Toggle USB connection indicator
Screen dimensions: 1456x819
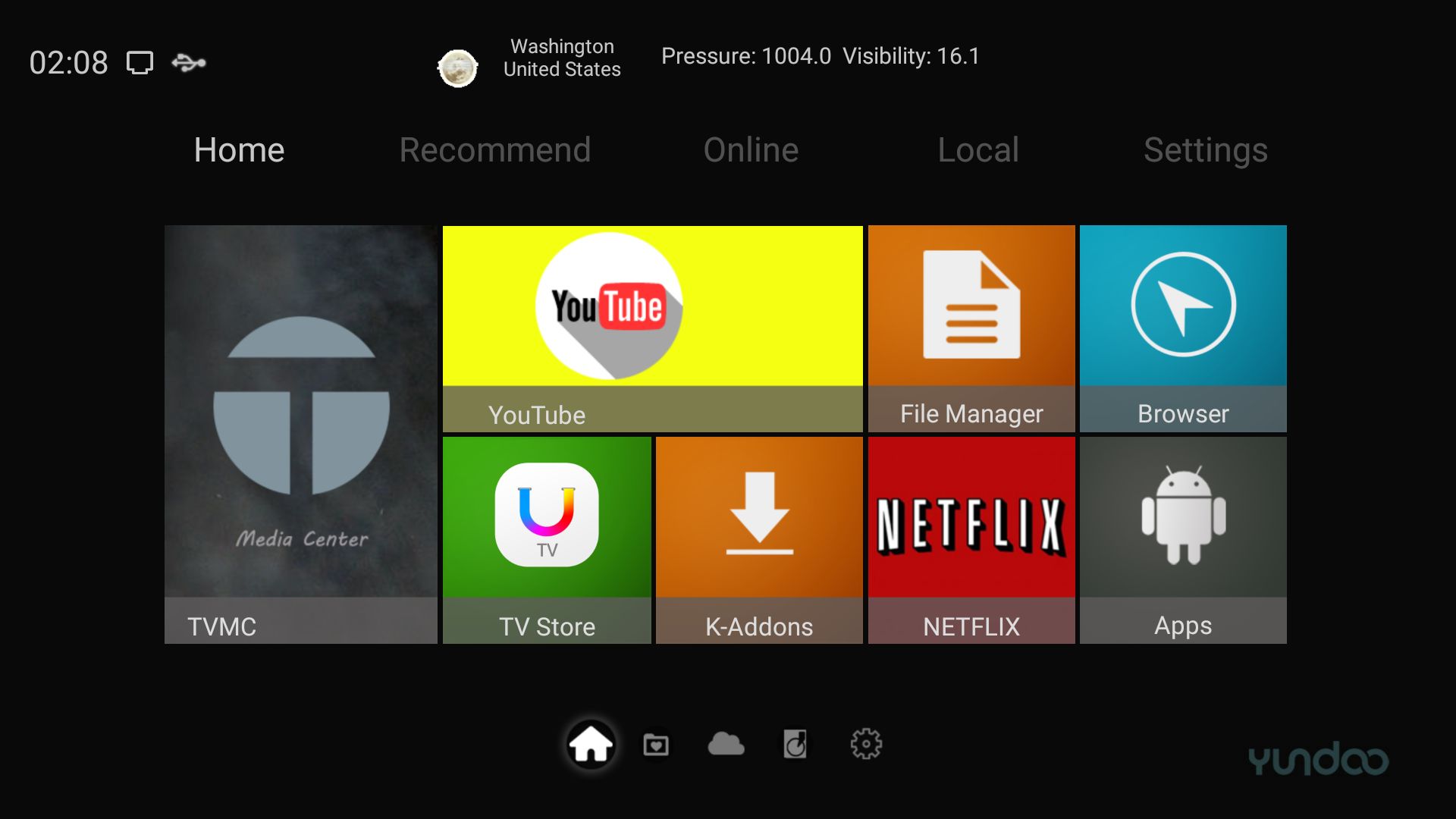tap(188, 63)
